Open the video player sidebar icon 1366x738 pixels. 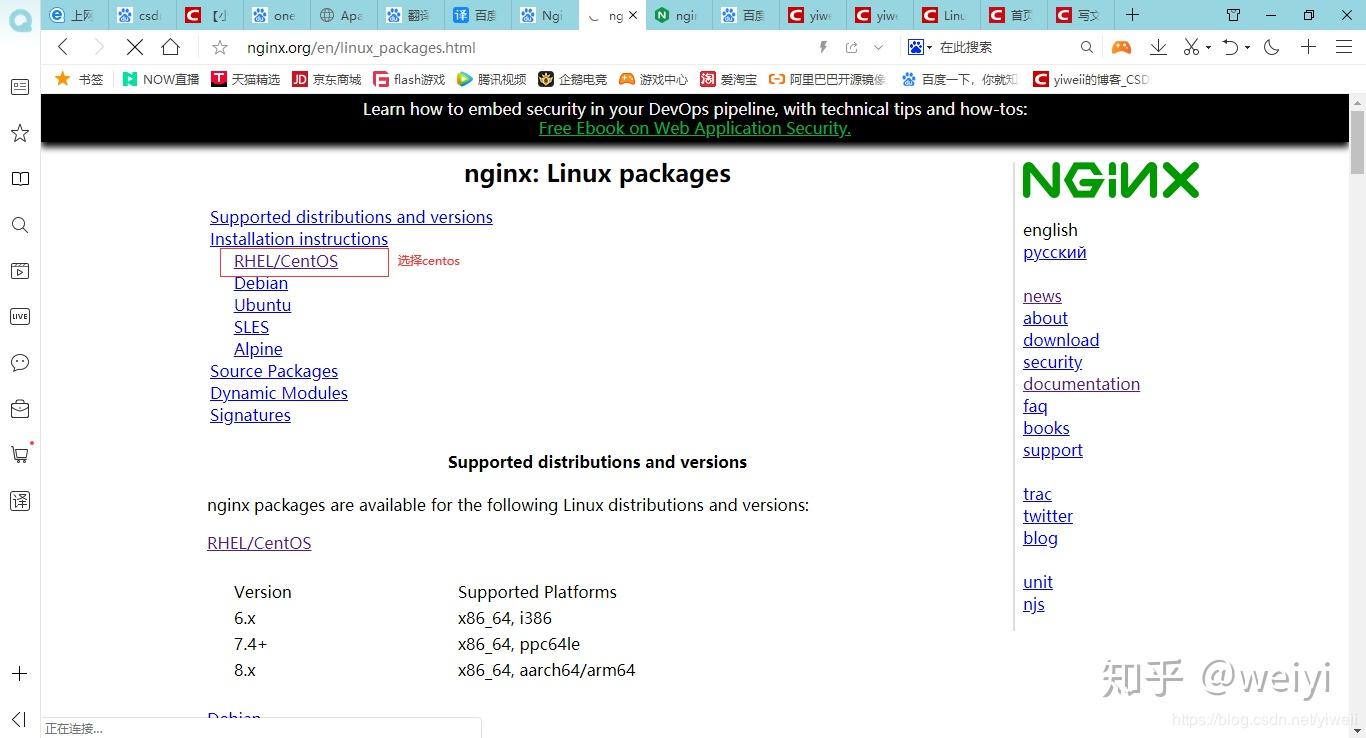pyautogui.click(x=20, y=271)
